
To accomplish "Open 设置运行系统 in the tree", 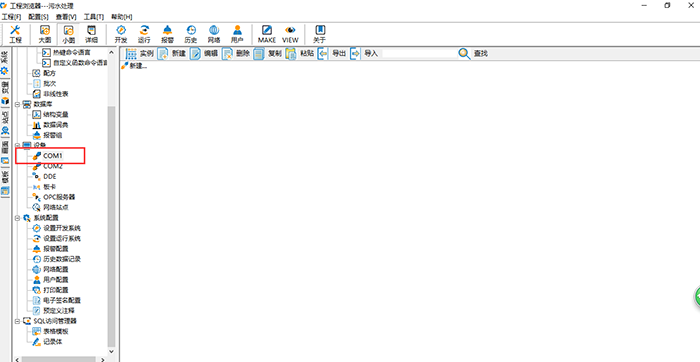I will (57, 238).
